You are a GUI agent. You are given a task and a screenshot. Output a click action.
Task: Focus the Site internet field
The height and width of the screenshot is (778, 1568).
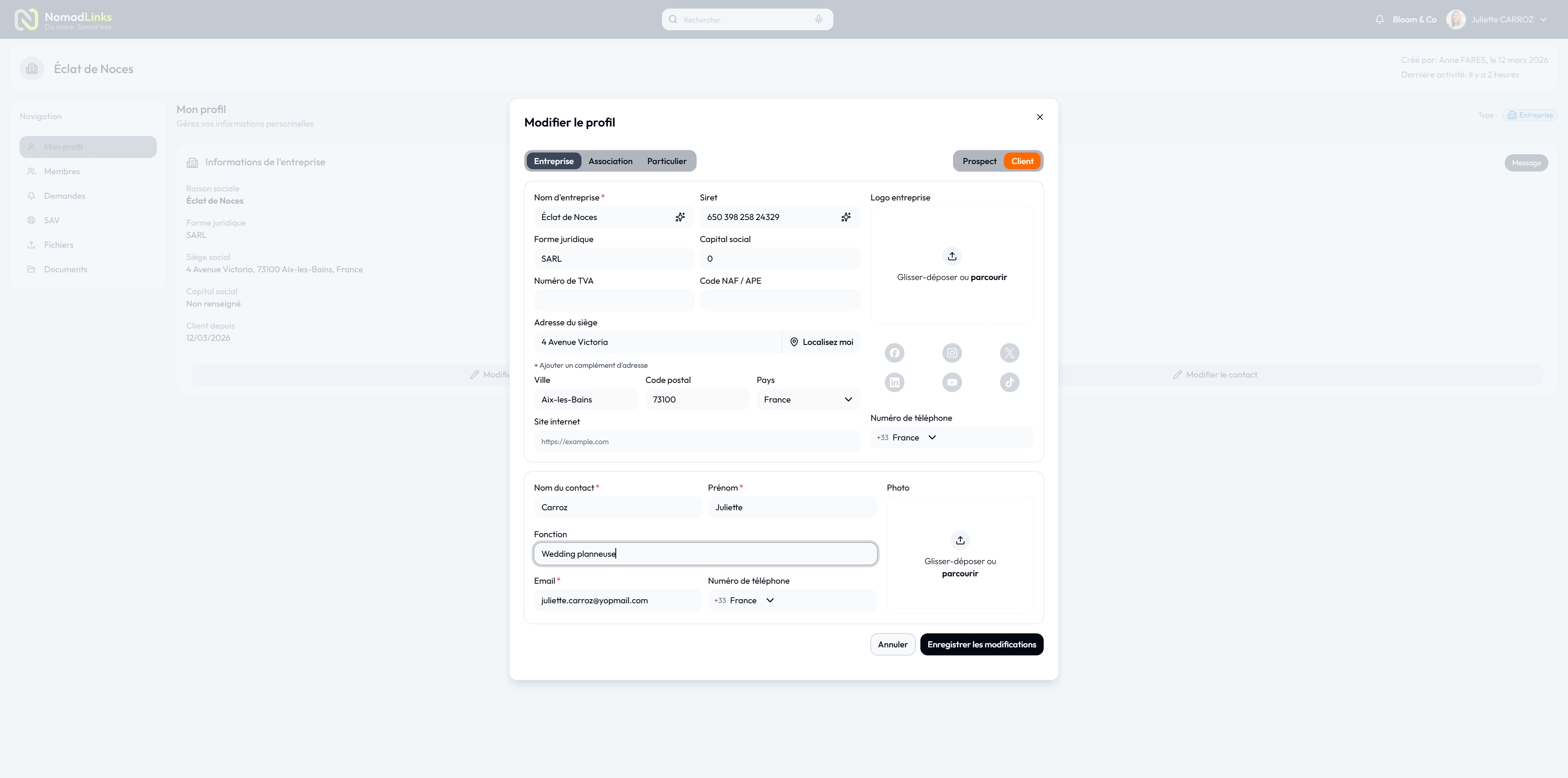click(x=697, y=442)
